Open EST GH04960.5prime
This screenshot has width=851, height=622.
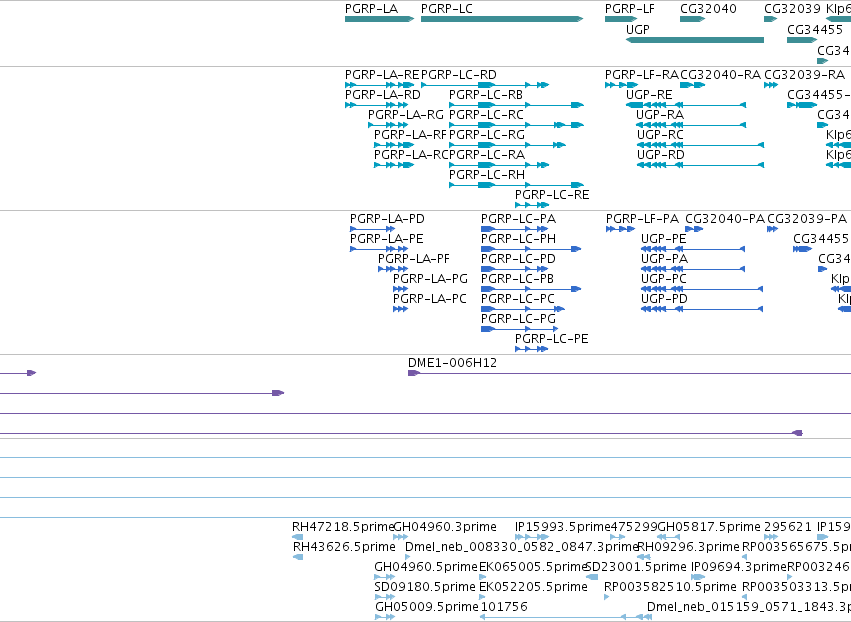click(384, 577)
